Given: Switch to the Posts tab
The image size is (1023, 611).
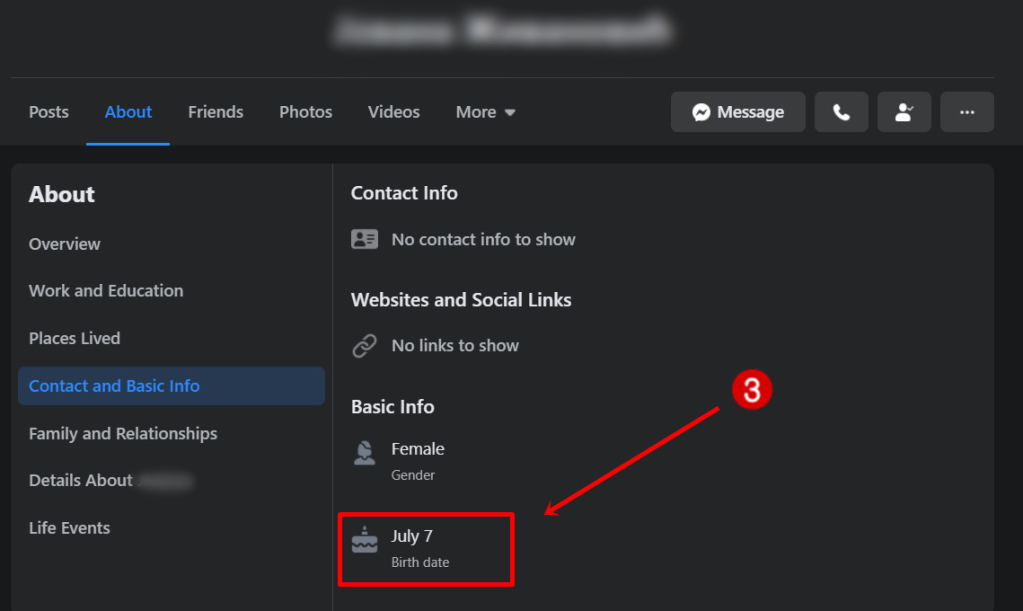Looking at the screenshot, I should 48,112.
